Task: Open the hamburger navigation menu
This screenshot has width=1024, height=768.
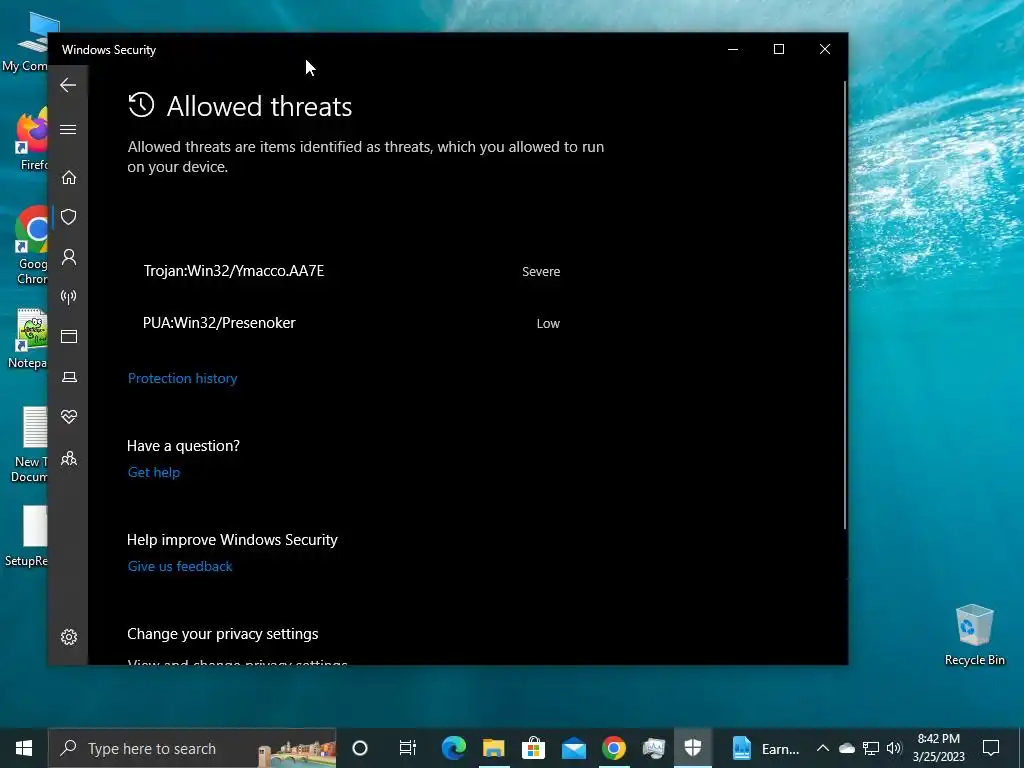Action: 68,129
